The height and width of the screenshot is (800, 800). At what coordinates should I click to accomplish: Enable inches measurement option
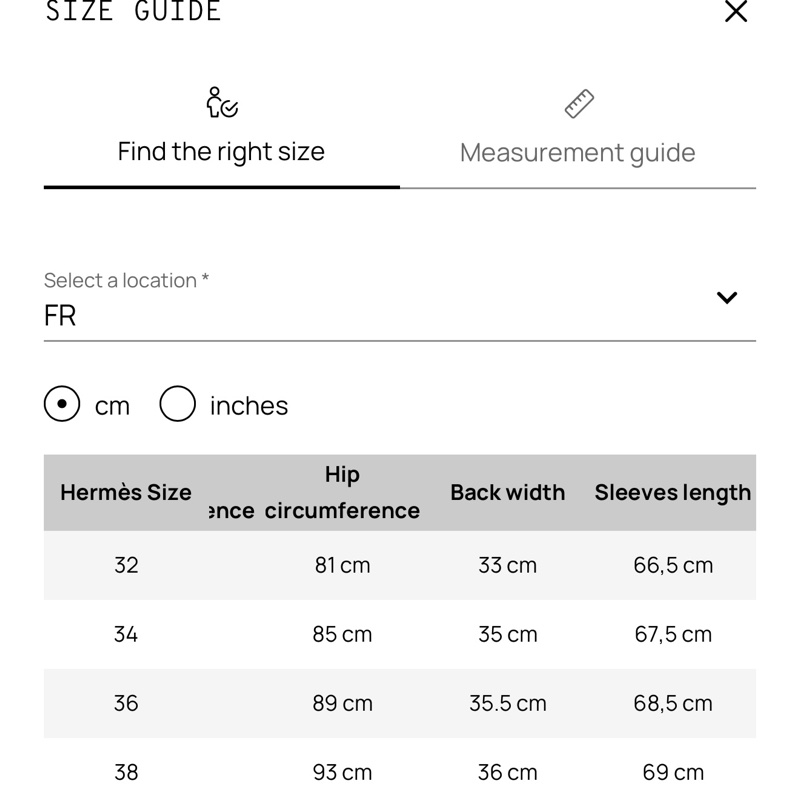pyautogui.click(x=177, y=404)
